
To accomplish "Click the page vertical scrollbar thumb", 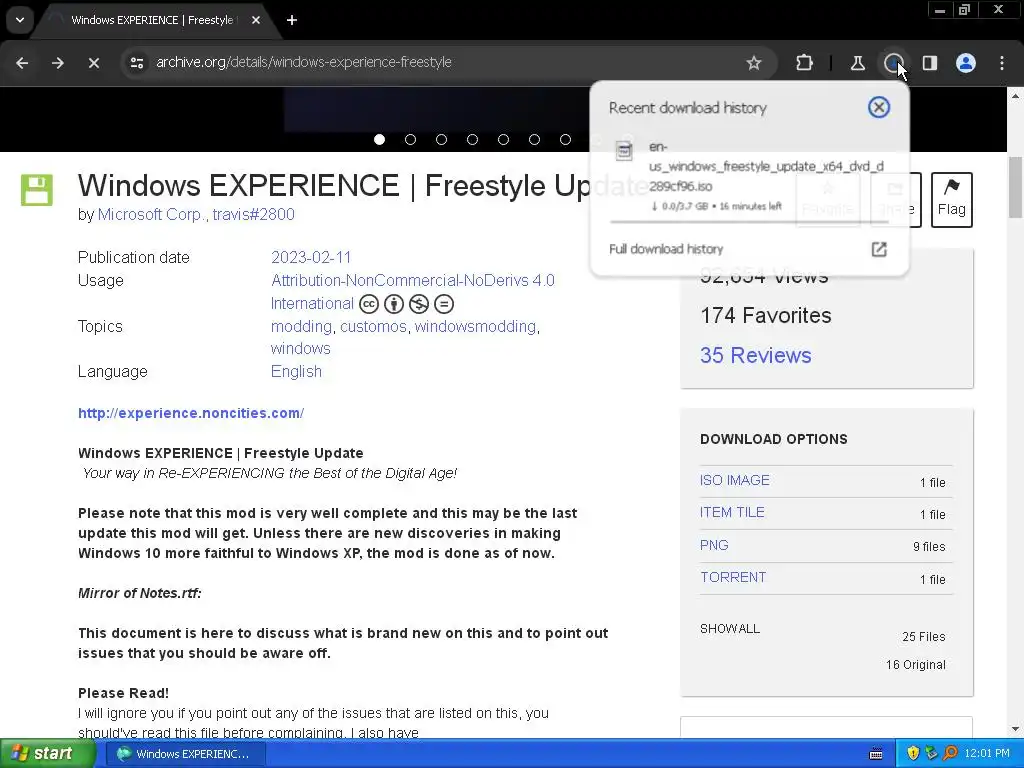I will [x=1016, y=187].
